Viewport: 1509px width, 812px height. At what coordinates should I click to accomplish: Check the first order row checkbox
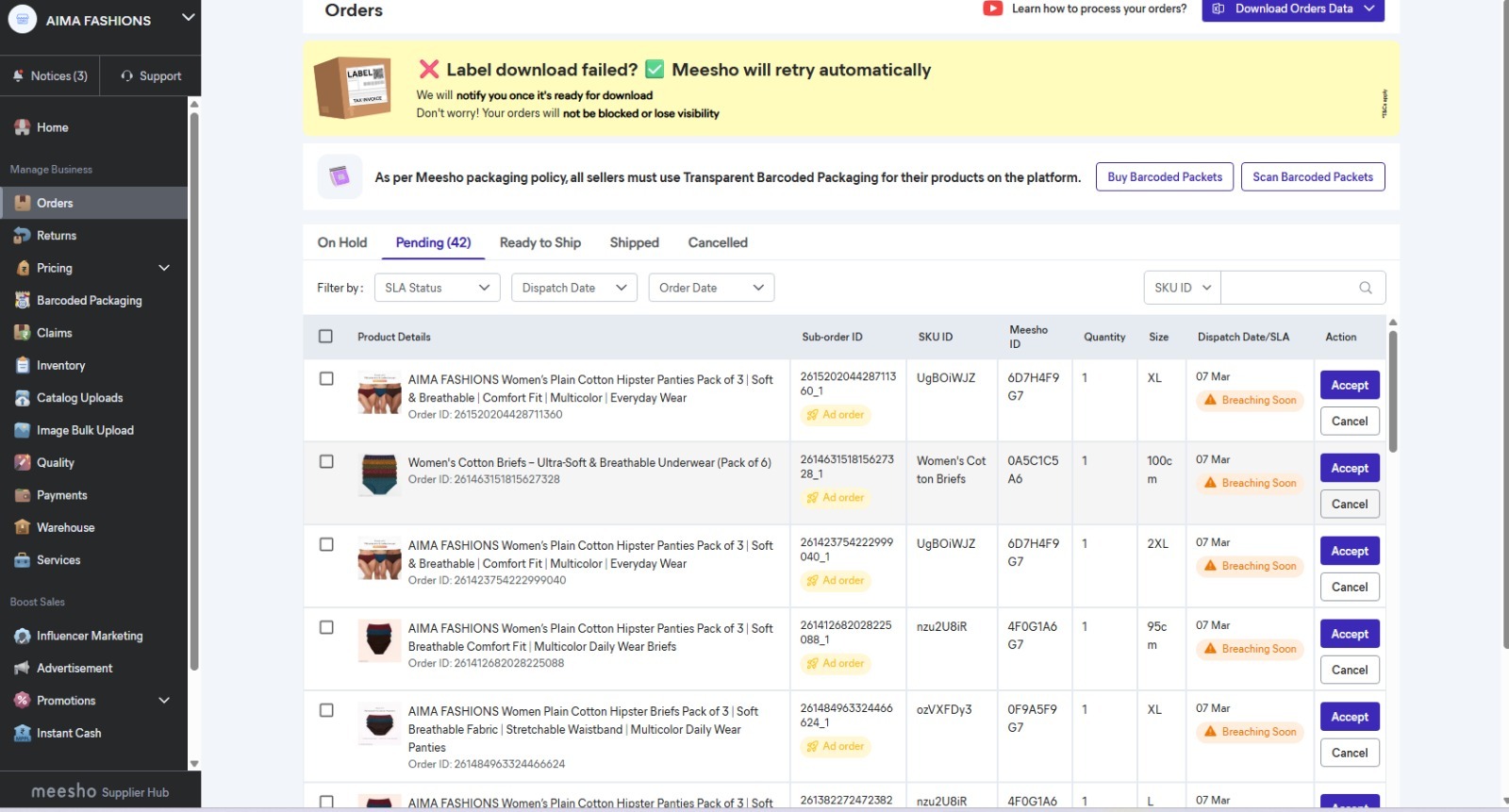coord(326,379)
